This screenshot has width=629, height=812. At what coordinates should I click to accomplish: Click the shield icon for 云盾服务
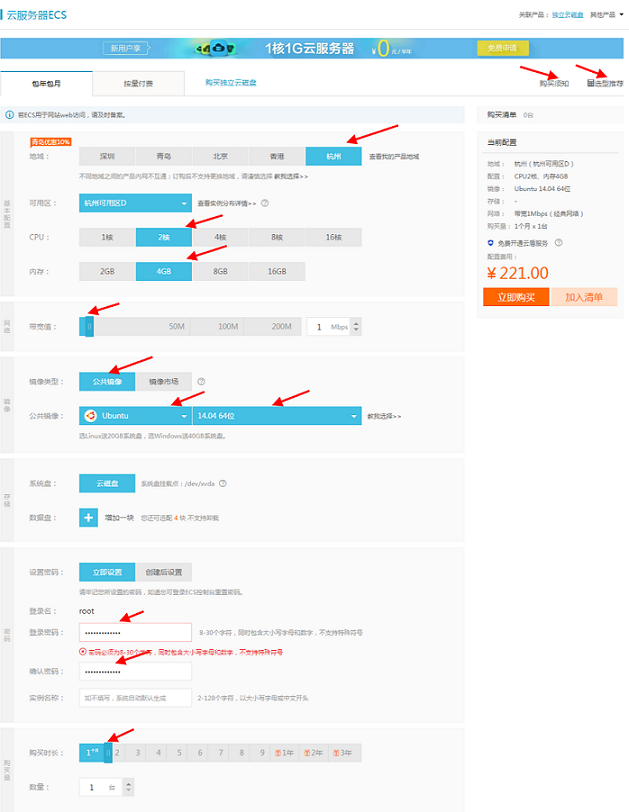[x=490, y=243]
